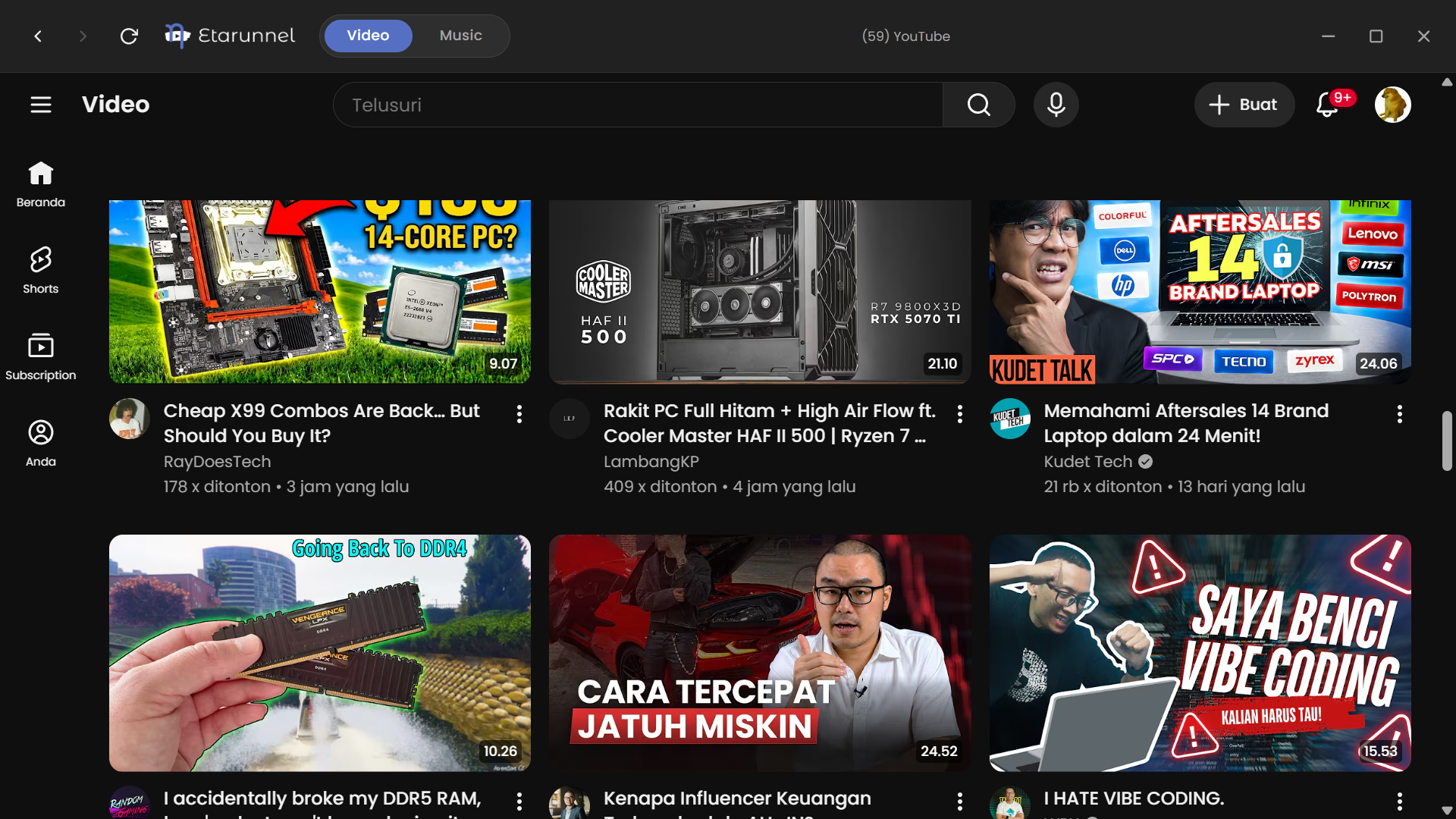Open title Kenapa Influencer Keuangan

737,802
